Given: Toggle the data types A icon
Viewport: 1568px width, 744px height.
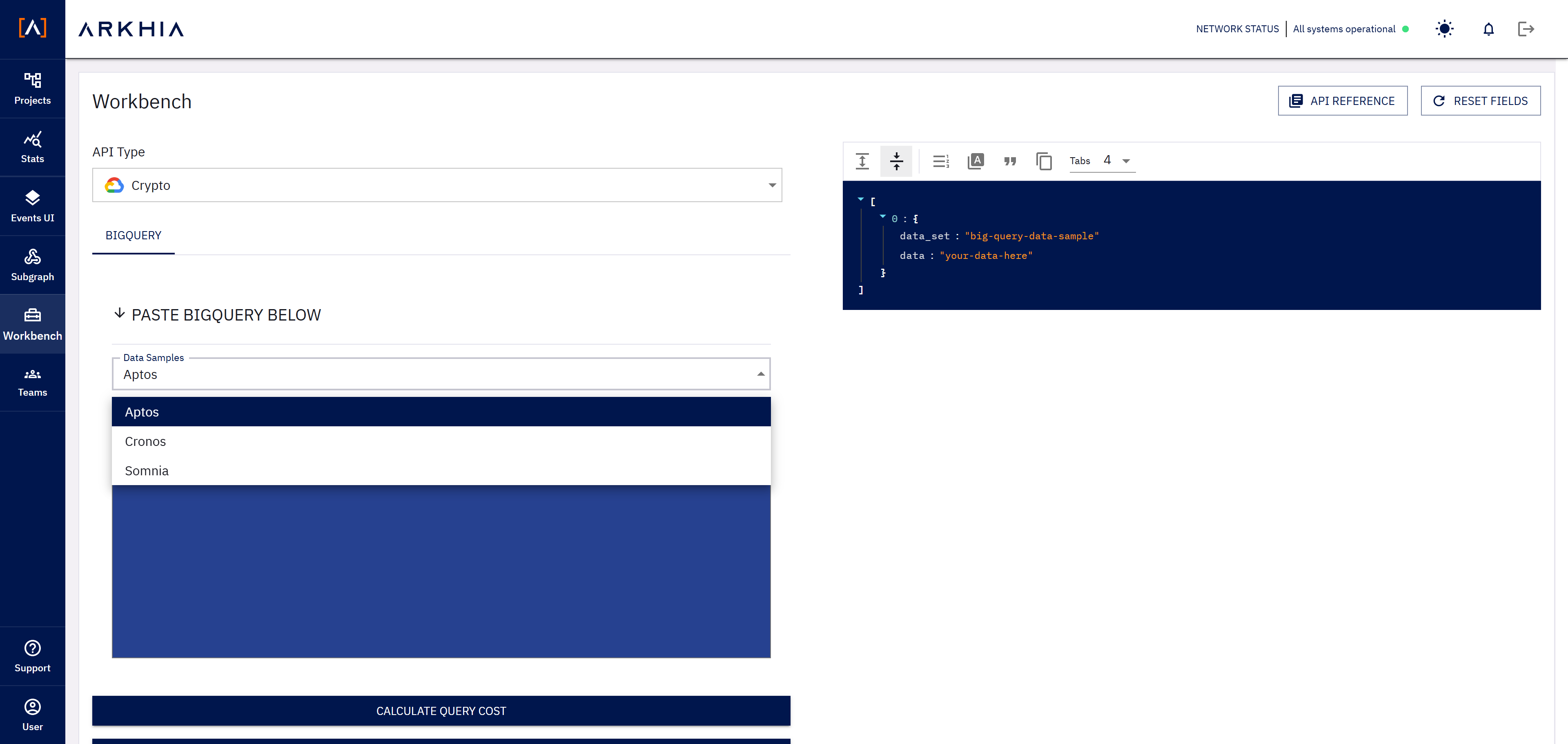Looking at the screenshot, I should tap(976, 161).
